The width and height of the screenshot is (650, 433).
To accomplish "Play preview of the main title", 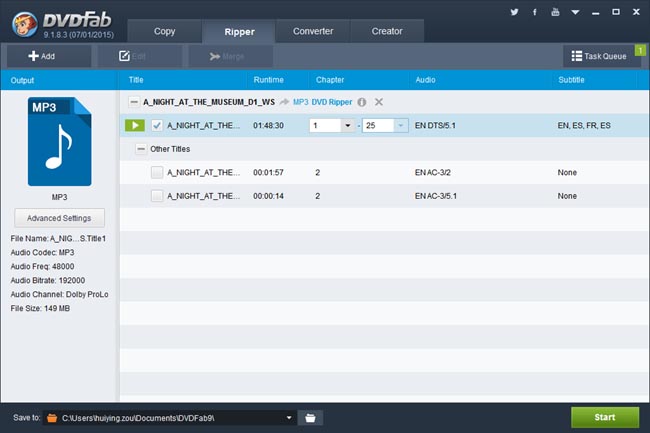I will 135,126.
